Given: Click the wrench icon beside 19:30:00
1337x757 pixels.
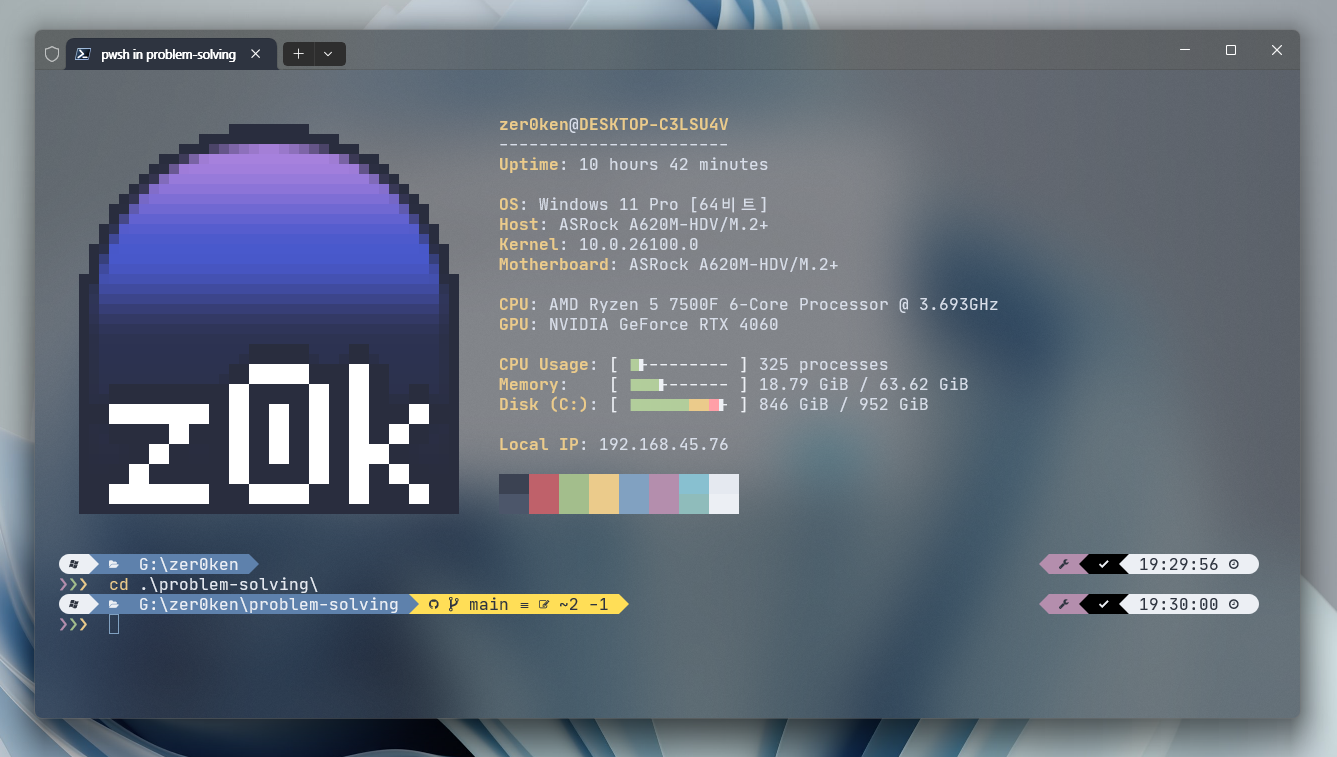Looking at the screenshot, I should pos(1064,604).
